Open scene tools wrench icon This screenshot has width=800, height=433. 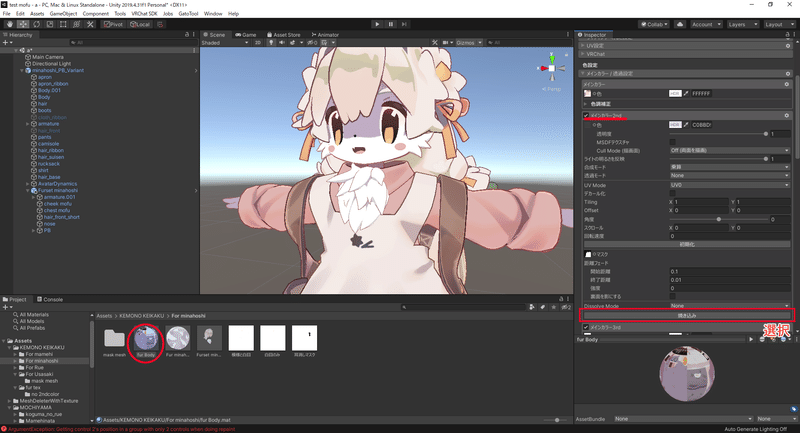(435, 43)
